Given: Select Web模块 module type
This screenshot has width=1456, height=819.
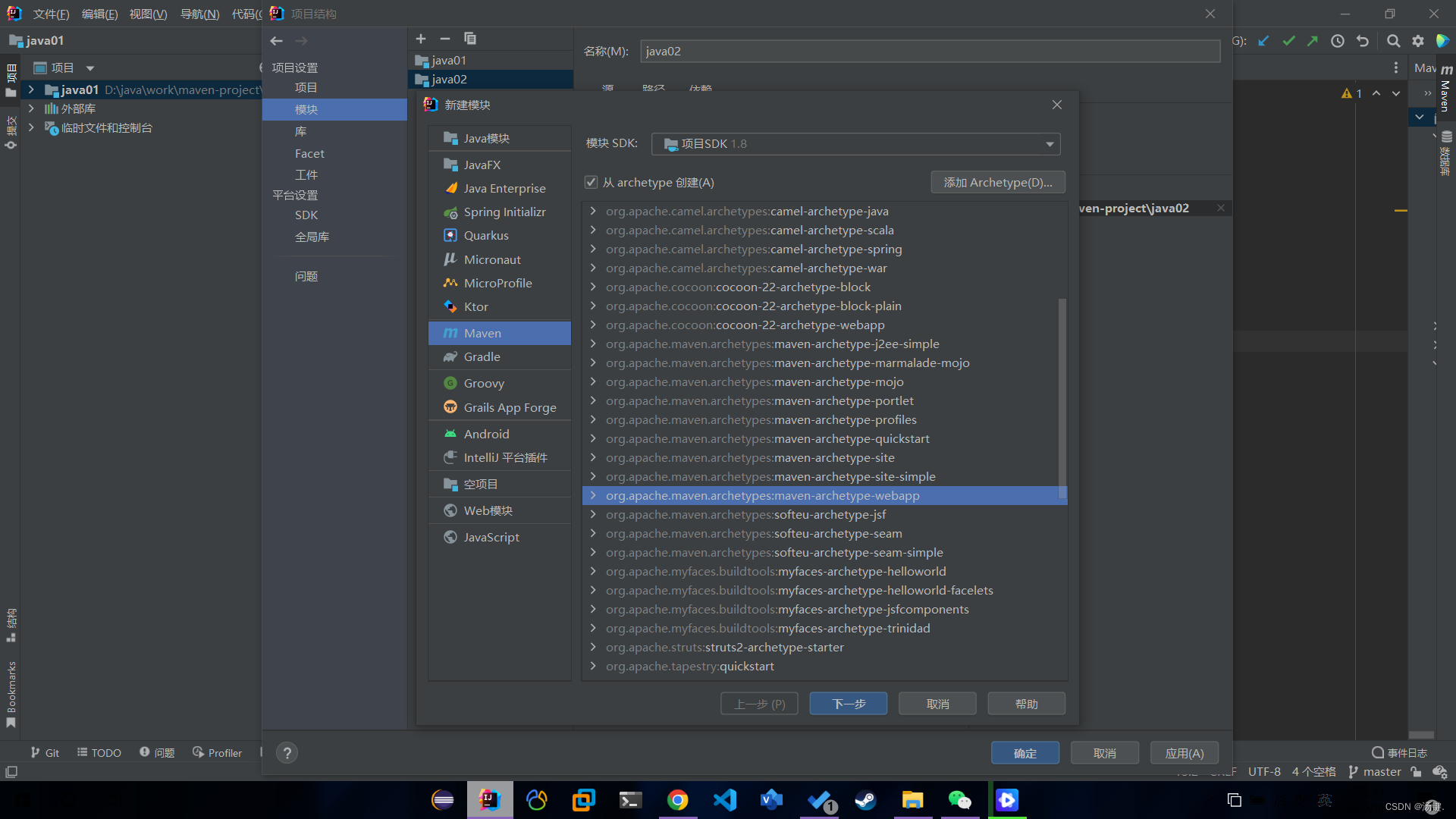Looking at the screenshot, I should pos(500,510).
